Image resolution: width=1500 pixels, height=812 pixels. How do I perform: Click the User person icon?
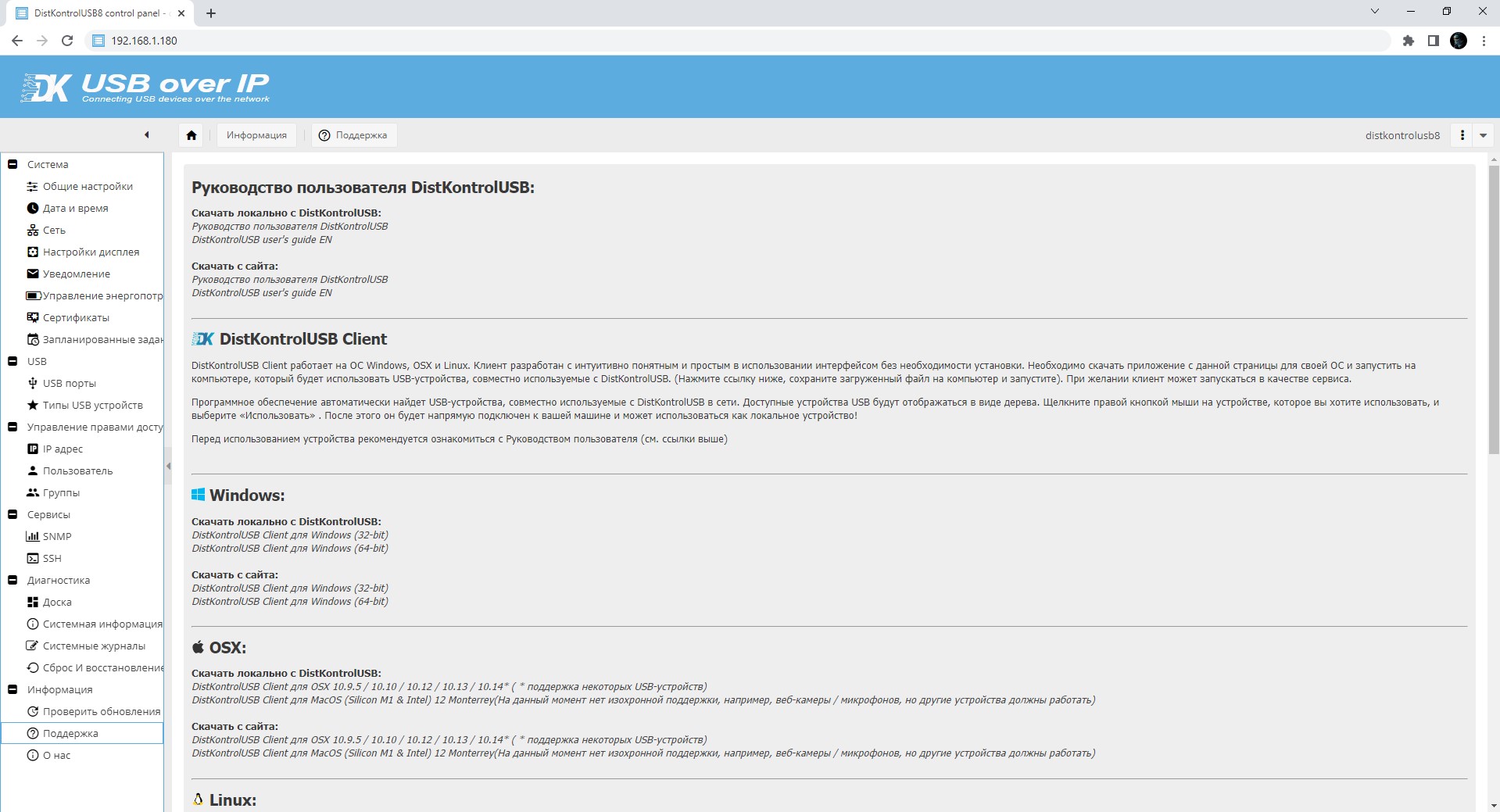pos(32,470)
